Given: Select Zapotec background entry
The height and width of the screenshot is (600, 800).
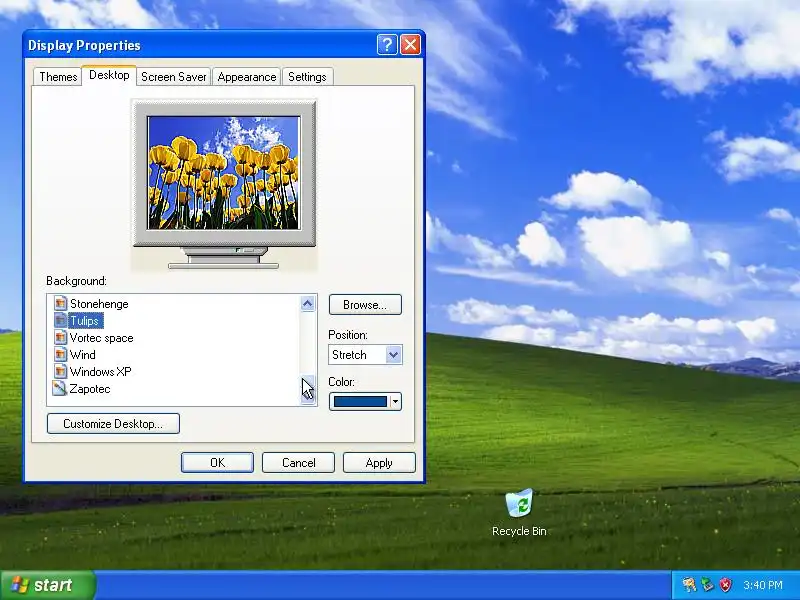Looking at the screenshot, I should coord(90,389).
